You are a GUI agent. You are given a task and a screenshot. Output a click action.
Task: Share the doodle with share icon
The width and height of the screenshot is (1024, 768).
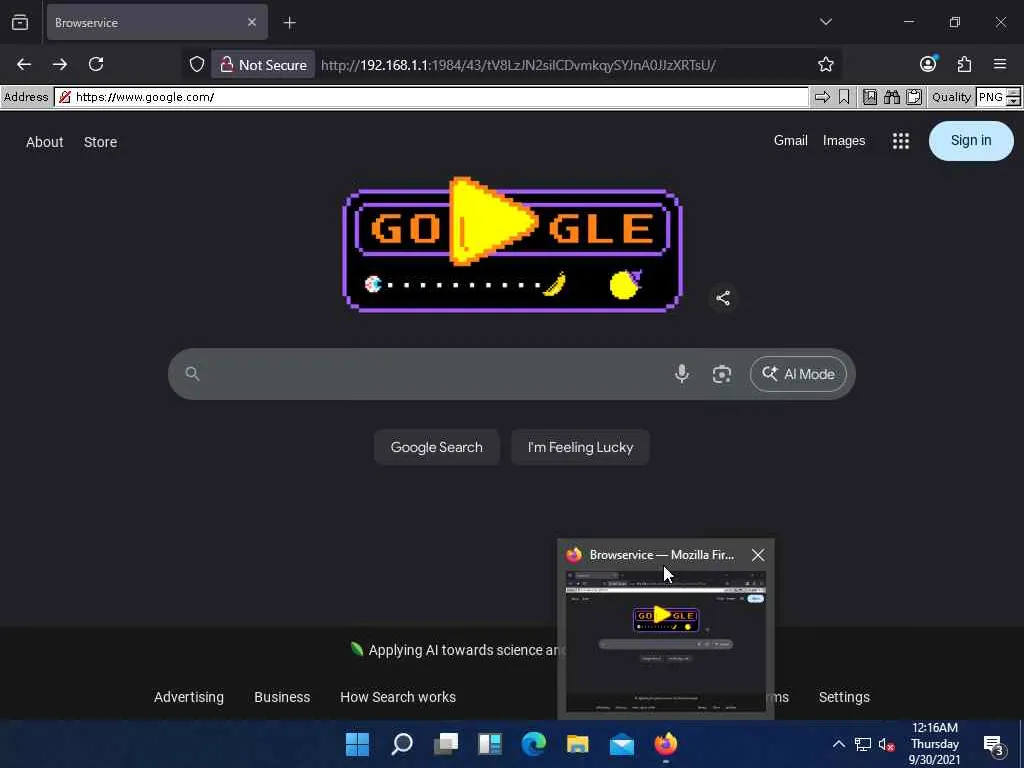click(723, 298)
